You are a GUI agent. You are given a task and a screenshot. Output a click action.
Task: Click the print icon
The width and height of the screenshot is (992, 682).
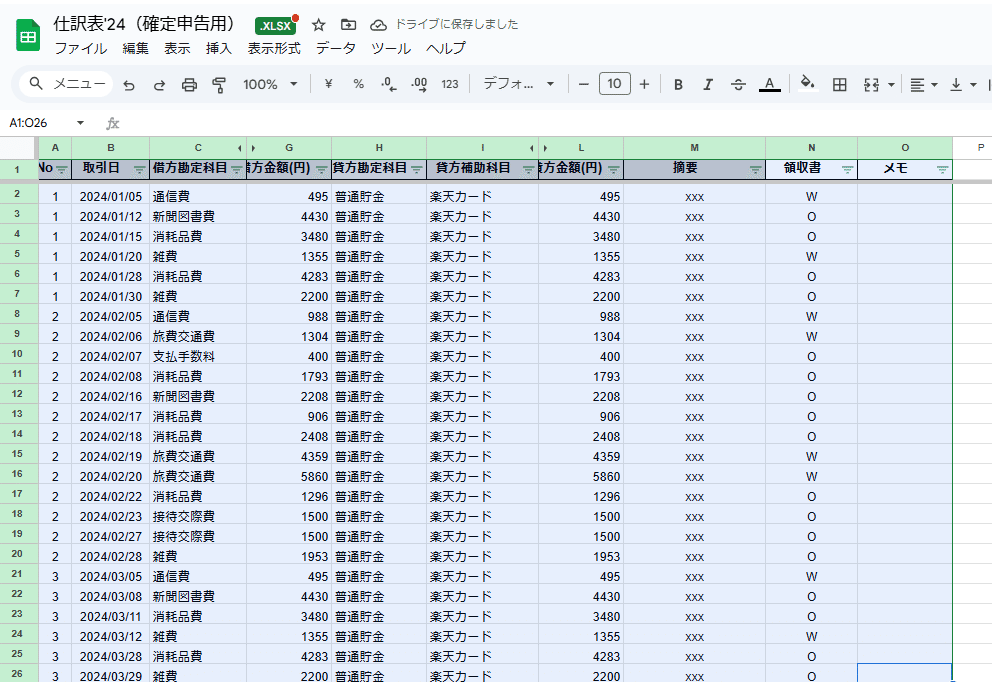pyautogui.click(x=189, y=84)
